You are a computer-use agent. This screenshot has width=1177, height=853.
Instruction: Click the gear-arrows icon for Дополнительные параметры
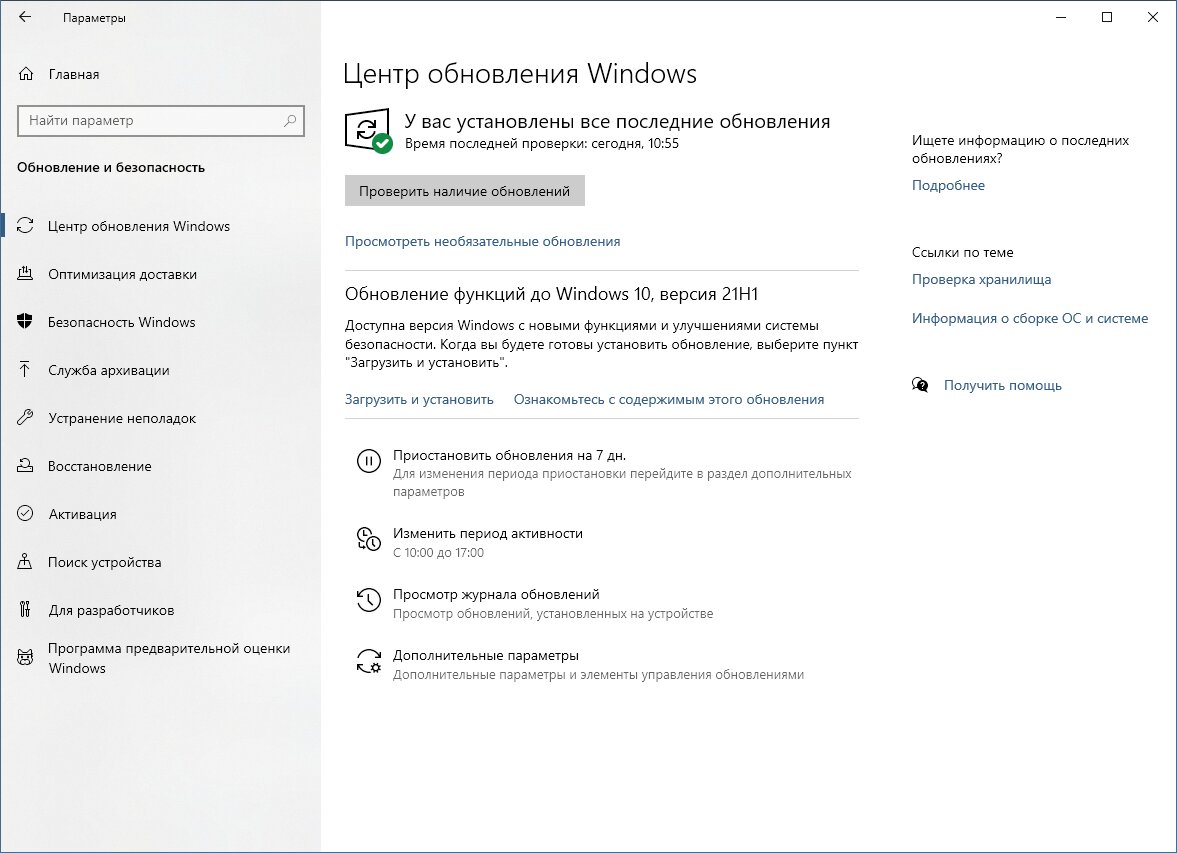369,662
